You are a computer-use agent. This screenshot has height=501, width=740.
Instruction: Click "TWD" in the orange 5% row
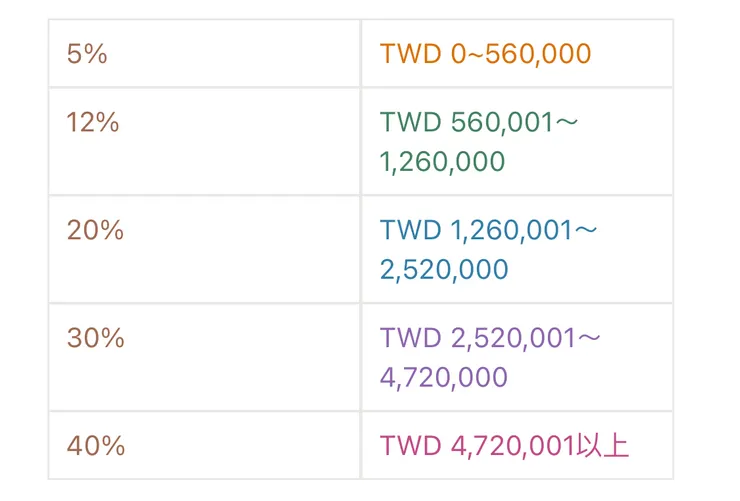[410, 54]
